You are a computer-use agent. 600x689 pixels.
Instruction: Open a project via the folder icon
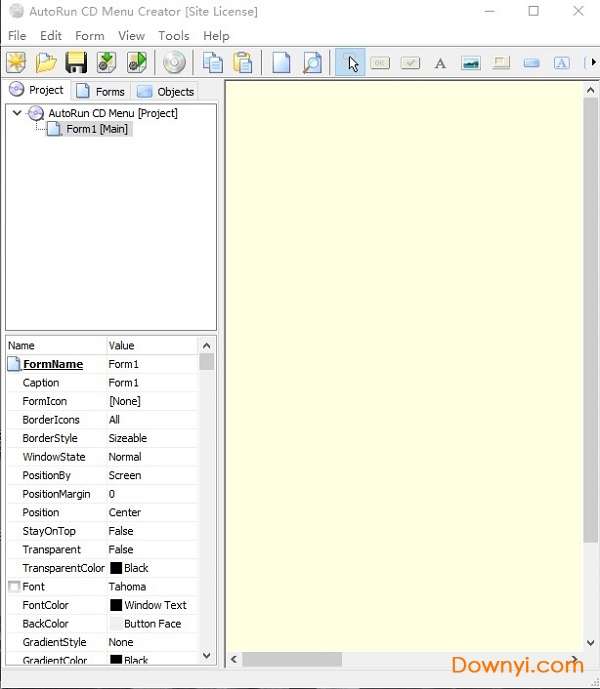tap(46, 62)
